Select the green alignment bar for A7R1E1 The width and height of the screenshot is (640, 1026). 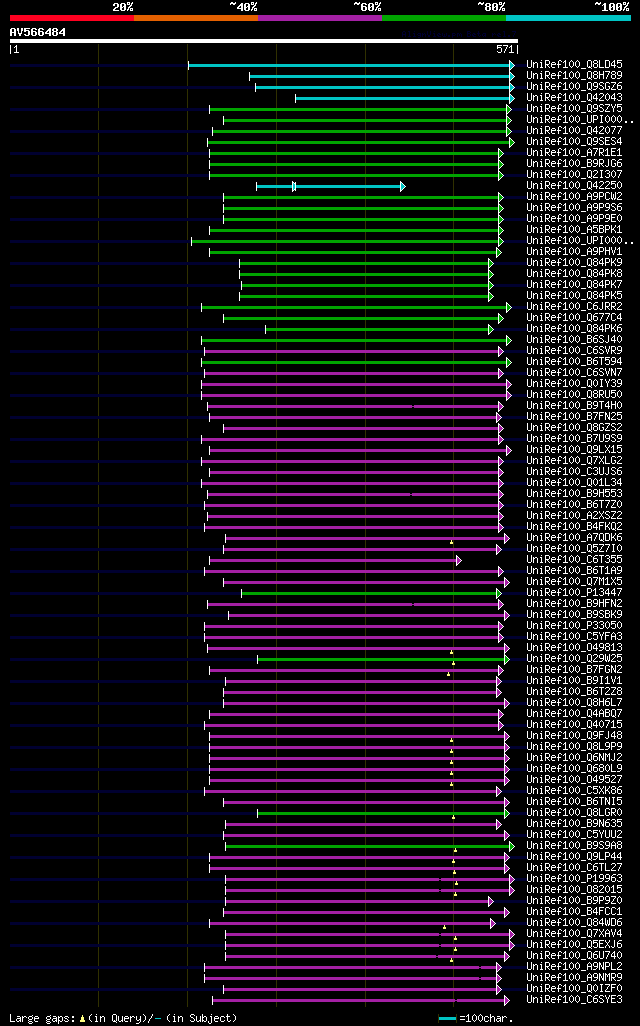pyautogui.click(x=357, y=153)
